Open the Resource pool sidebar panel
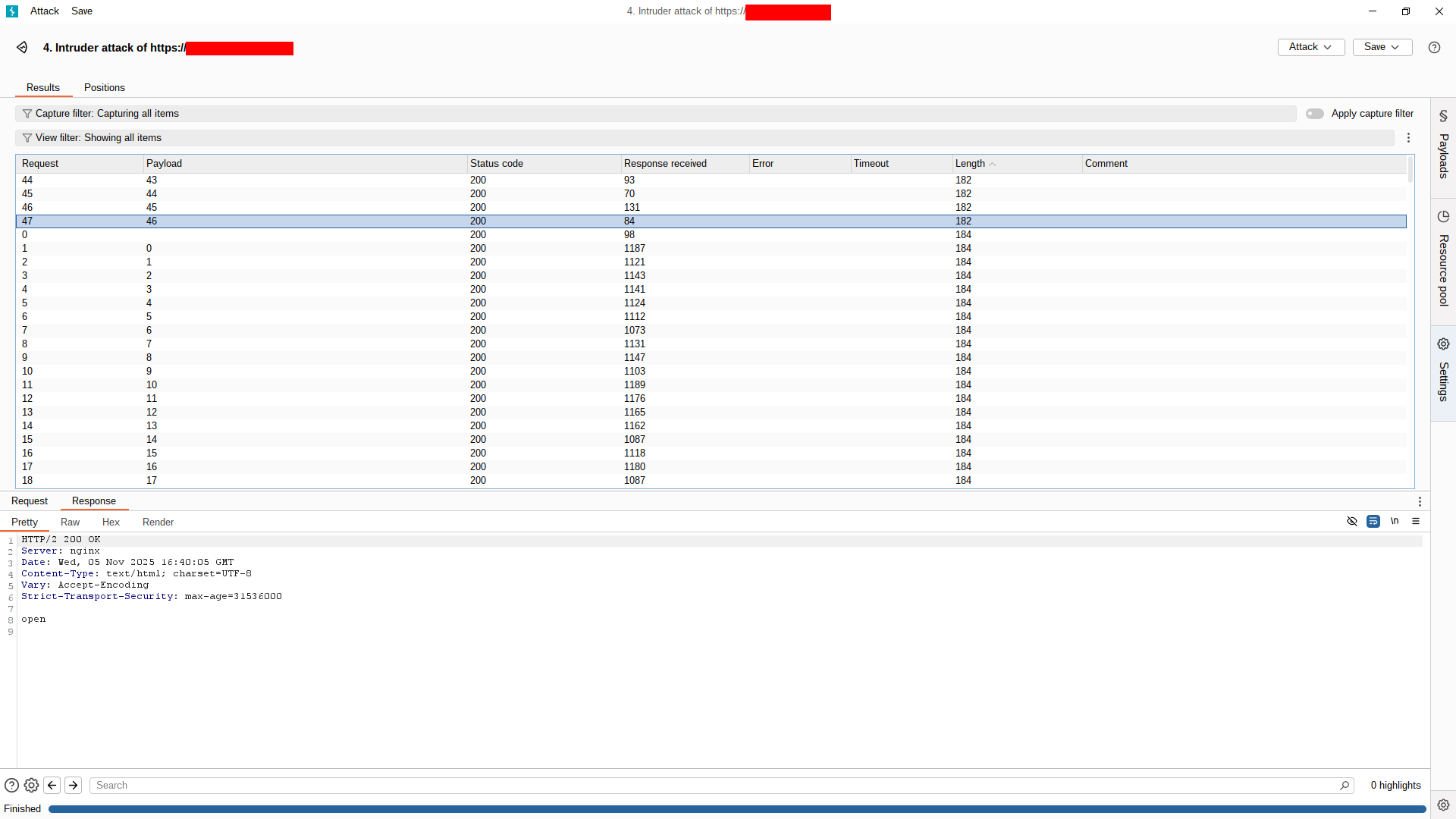Image resolution: width=1456 pixels, height=819 pixels. [x=1444, y=265]
